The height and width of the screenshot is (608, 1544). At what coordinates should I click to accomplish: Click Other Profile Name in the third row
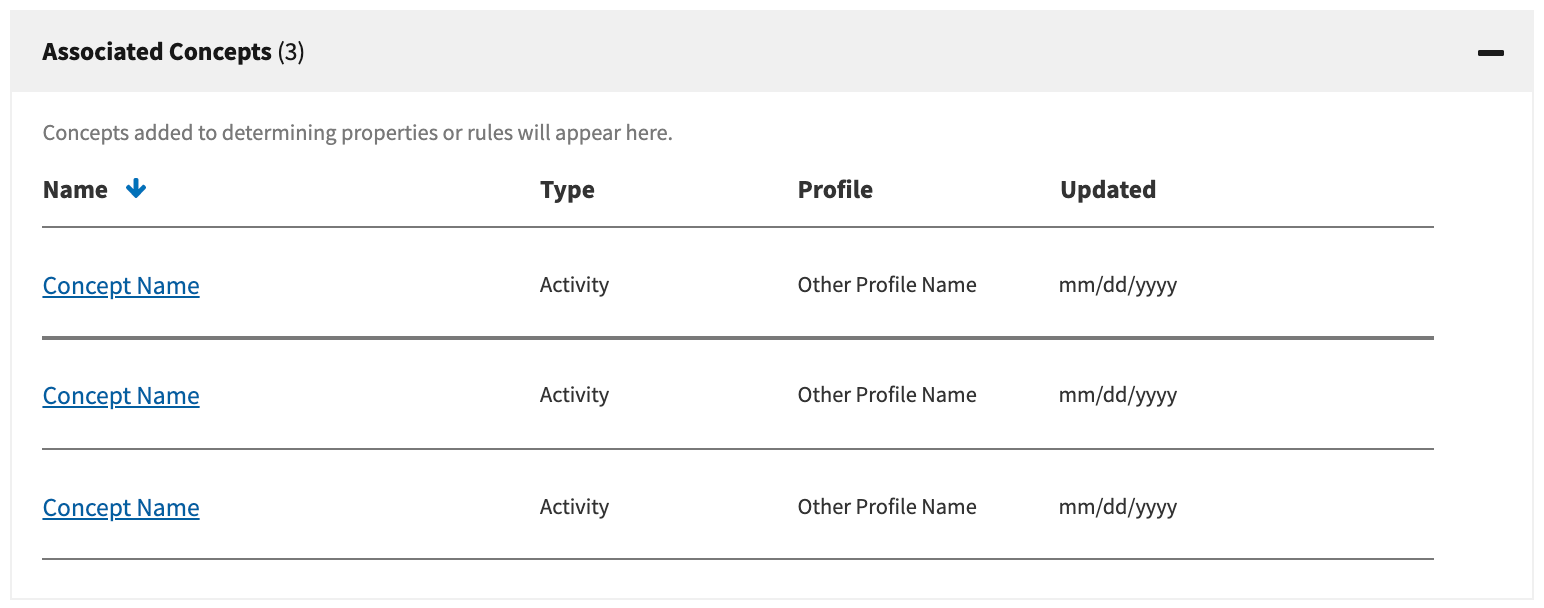887,507
